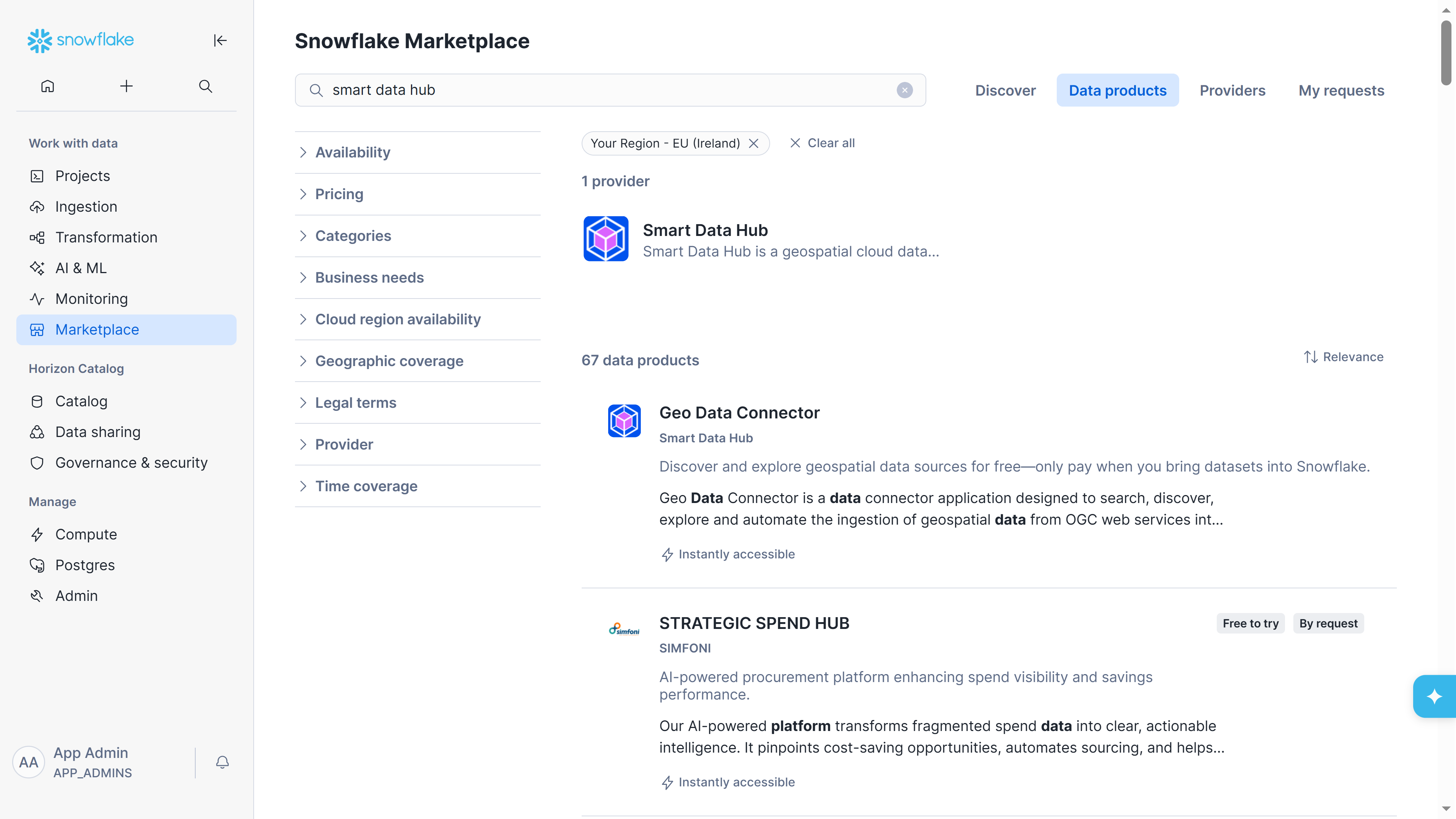Open the Data sharing section
Viewport: 1456px width, 819px height.
point(127,432)
